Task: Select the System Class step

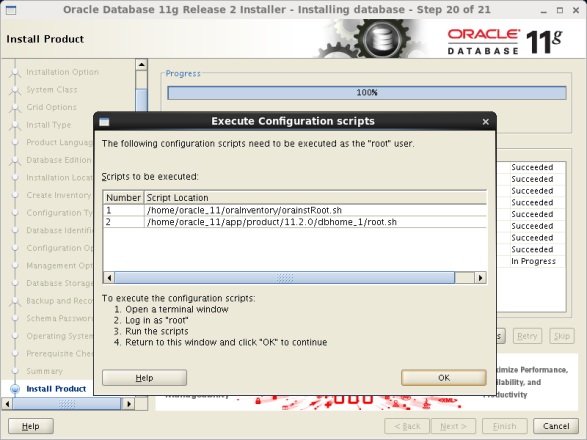Action: [52, 89]
